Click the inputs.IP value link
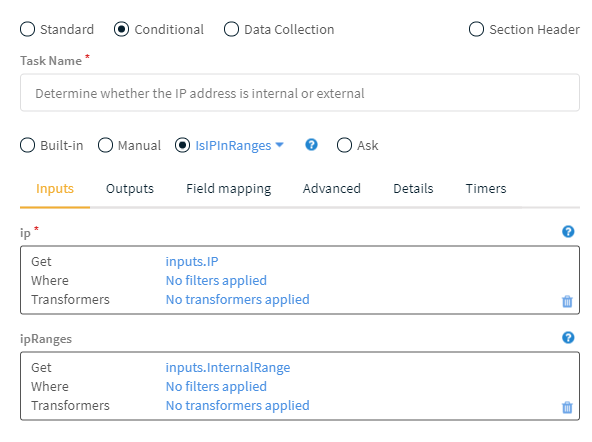 192,262
